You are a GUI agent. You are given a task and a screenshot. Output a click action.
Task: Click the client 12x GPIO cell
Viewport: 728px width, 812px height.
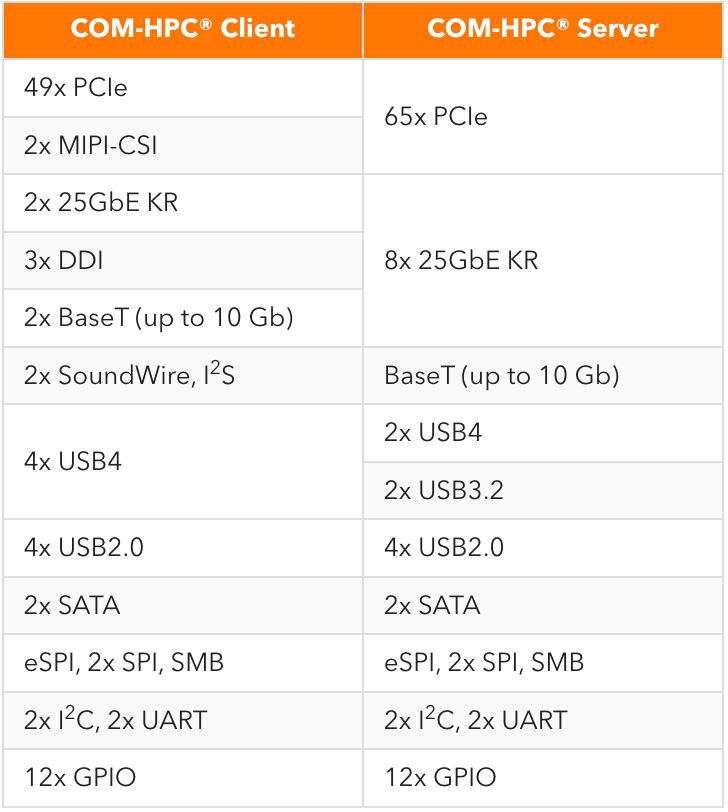click(x=183, y=778)
